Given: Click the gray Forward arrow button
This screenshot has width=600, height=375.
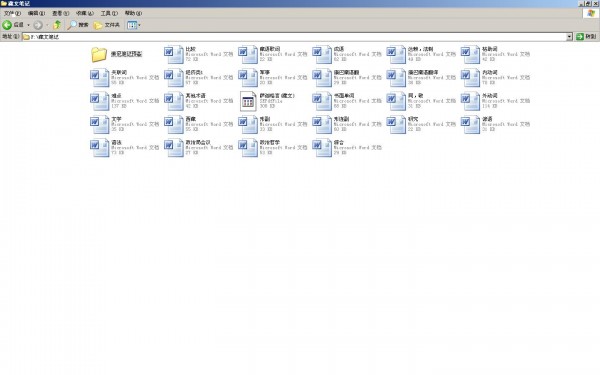Looking at the screenshot, I should pos(38,25).
